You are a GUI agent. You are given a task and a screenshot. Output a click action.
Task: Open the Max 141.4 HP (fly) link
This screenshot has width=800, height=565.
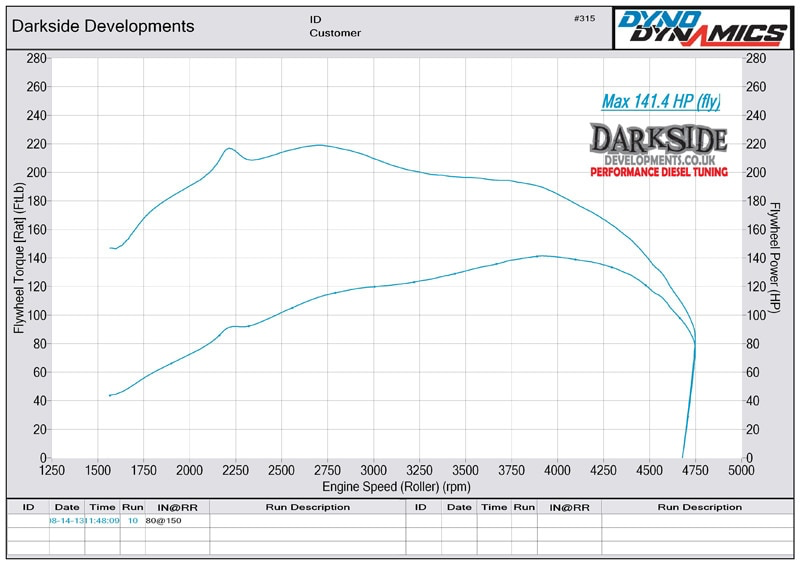tap(661, 101)
